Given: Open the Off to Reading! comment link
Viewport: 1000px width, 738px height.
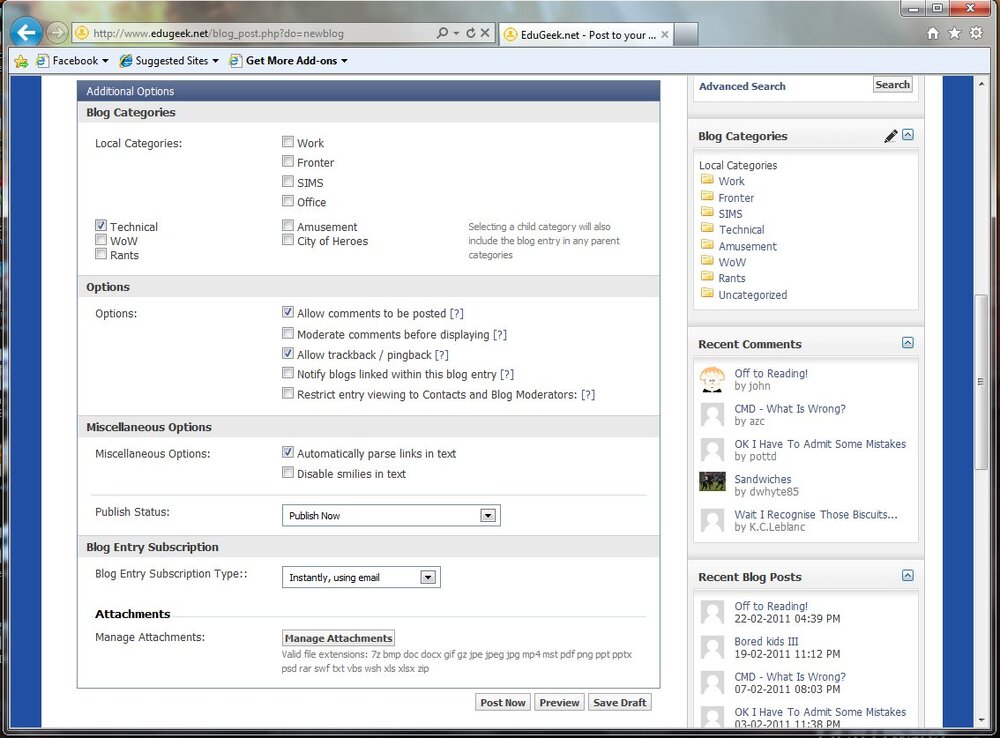Looking at the screenshot, I should click(x=770, y=373).
